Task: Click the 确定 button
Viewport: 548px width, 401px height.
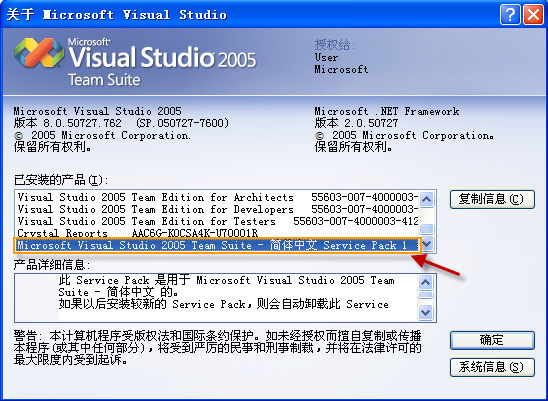Action: [492, 340]
